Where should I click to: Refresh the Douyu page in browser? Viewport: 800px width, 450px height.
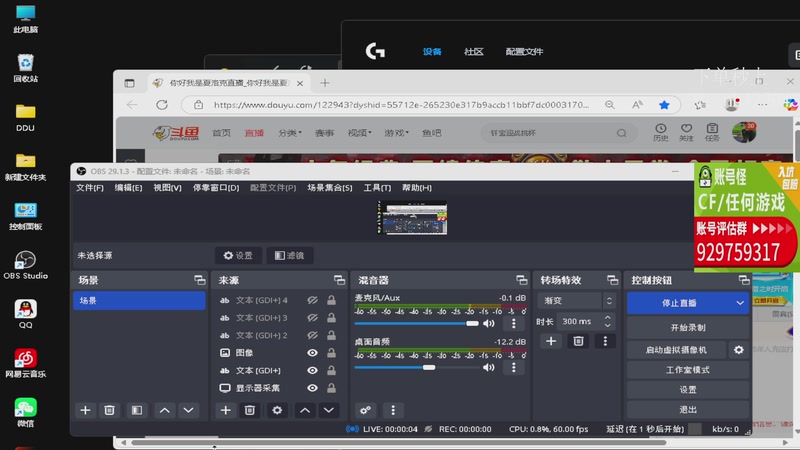click(162, 105)
